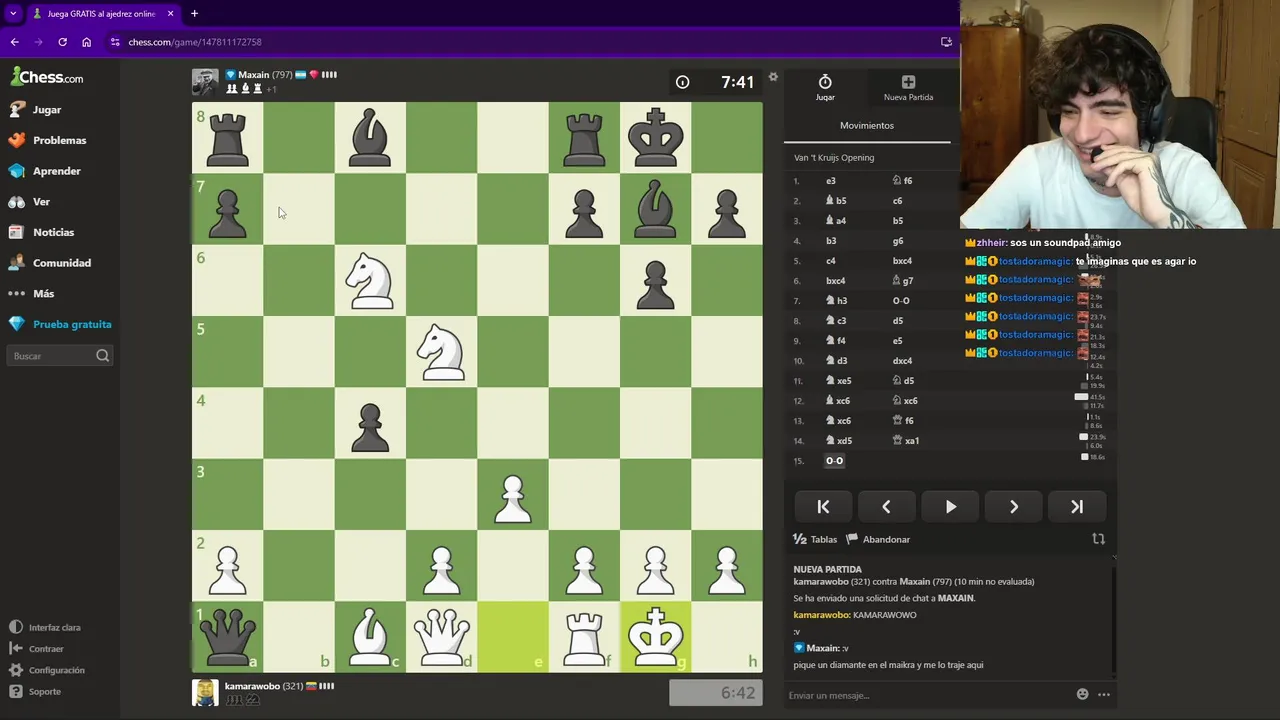
Task: Click the black king on g8
Action: [x=655, y=137]
